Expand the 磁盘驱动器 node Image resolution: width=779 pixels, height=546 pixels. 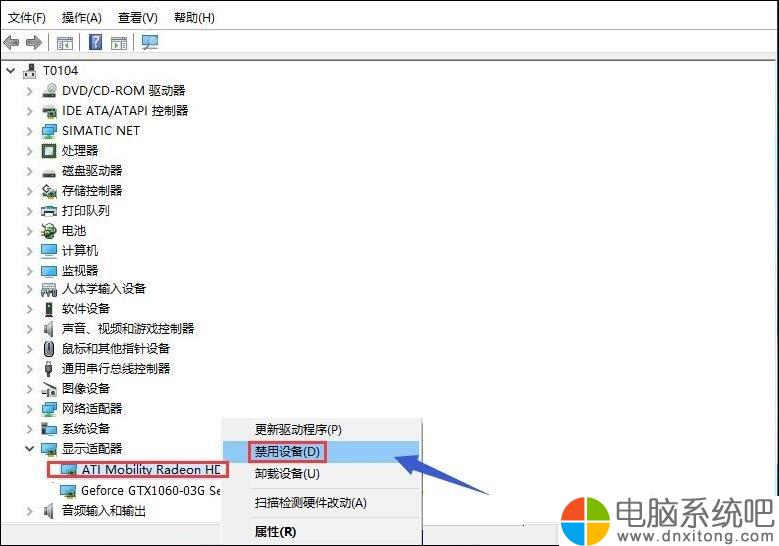(x=29, y=171)
